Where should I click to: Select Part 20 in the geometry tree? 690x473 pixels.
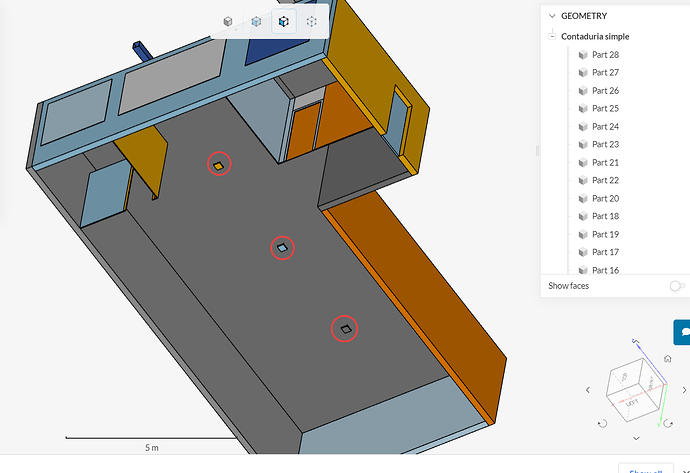[606, 198]
